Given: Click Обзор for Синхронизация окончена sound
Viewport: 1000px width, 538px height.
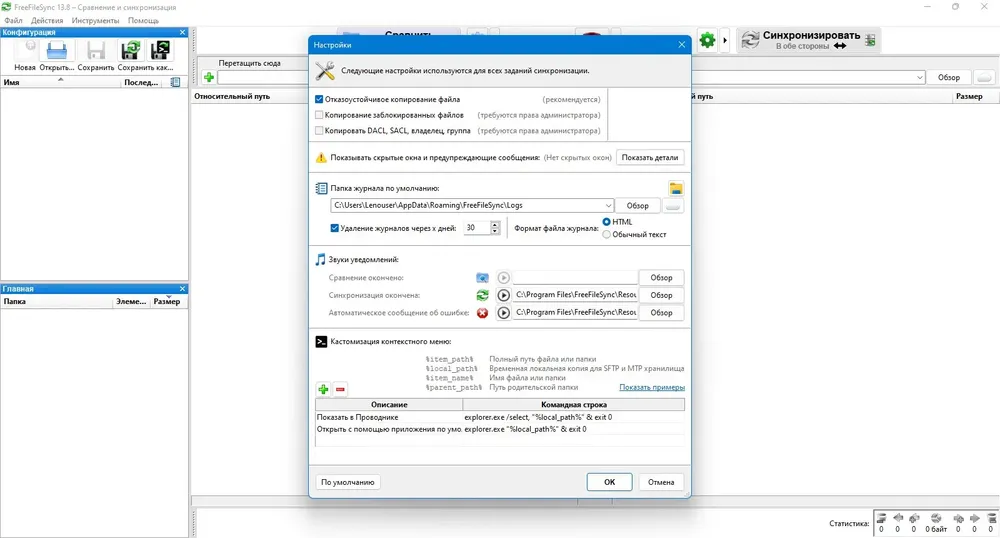Looking at the screenshot, I should [x=661, y=295].
